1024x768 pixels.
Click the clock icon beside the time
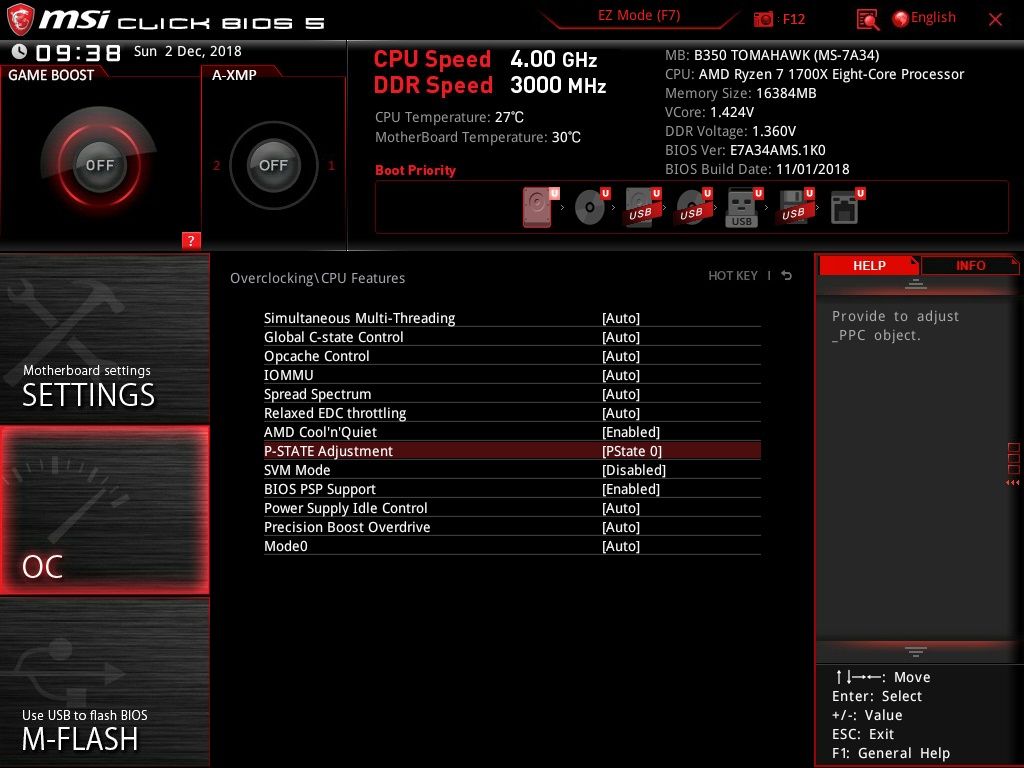tap(19, 52)
